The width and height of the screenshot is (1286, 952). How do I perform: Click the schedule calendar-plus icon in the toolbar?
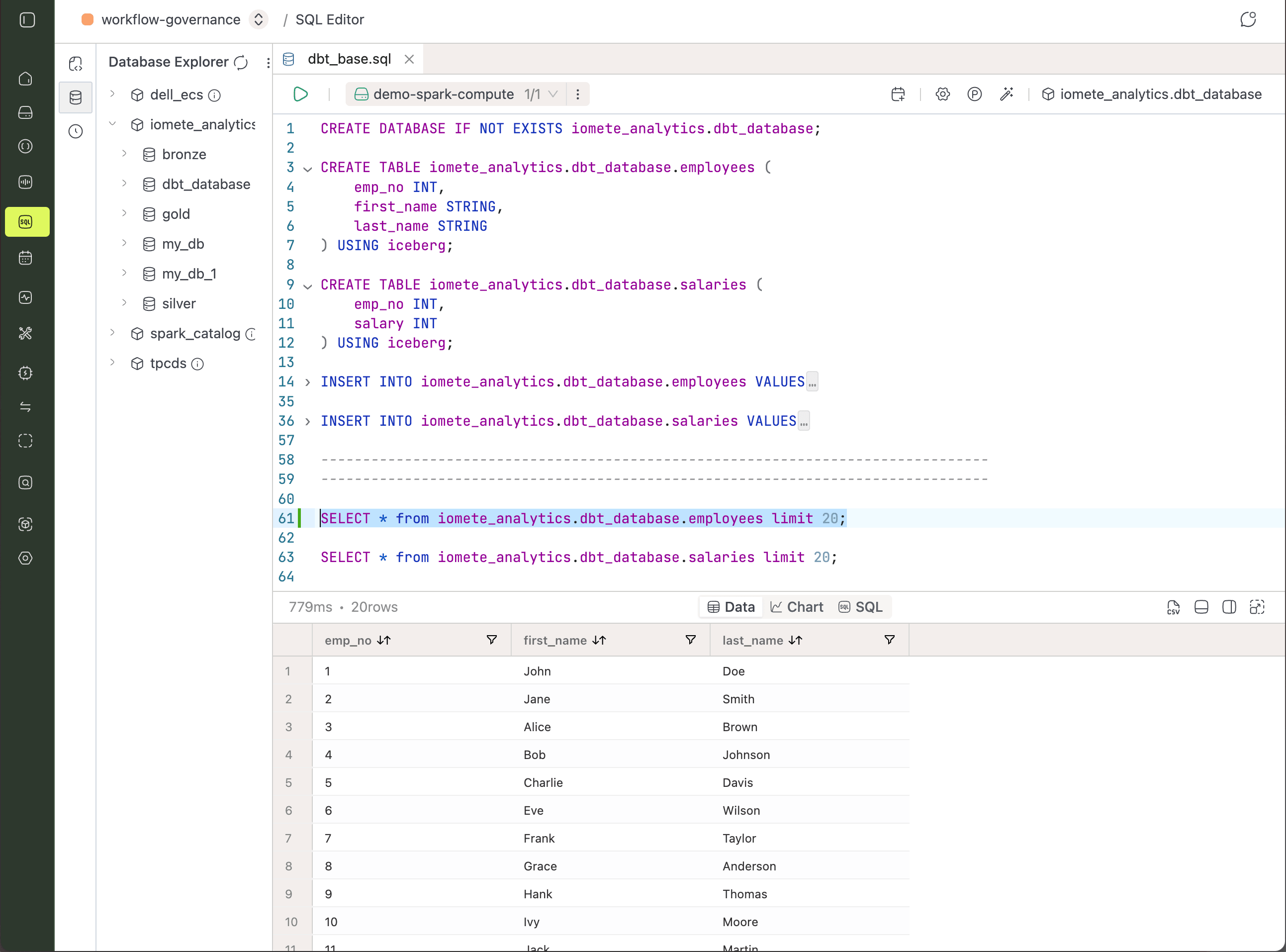click(x=898, y=94)
